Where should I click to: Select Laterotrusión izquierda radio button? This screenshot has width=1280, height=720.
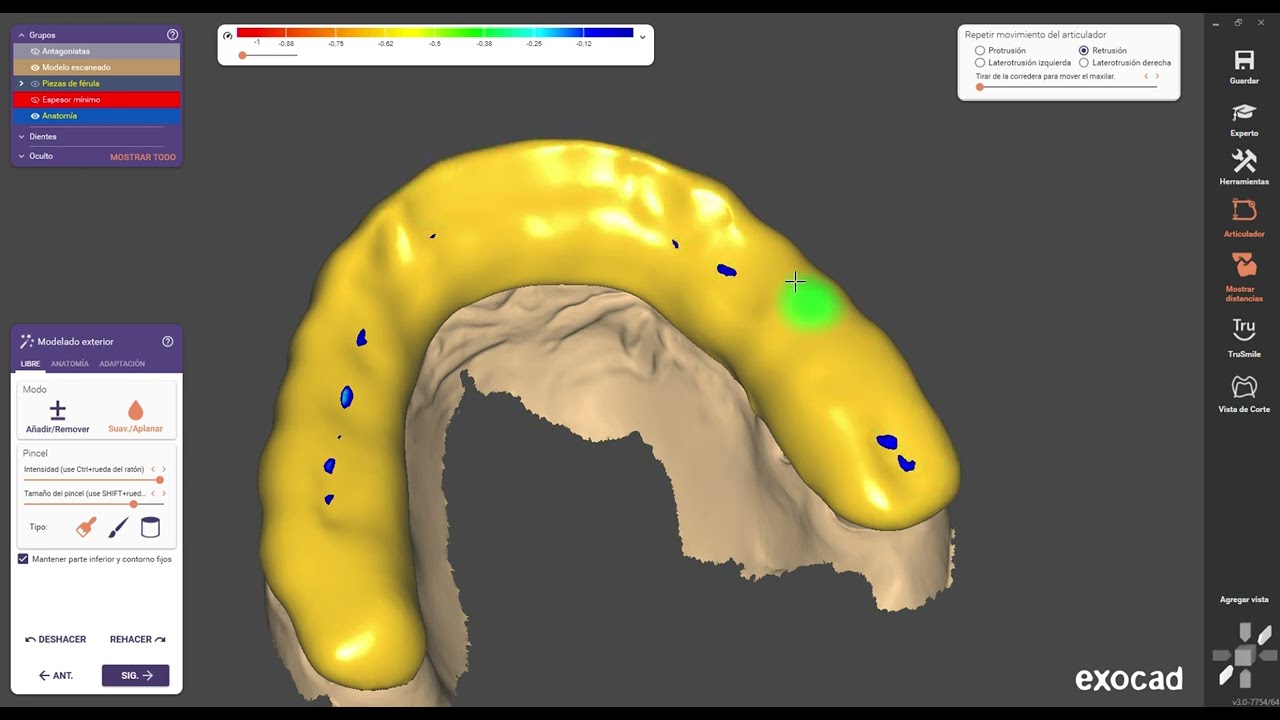980,62
